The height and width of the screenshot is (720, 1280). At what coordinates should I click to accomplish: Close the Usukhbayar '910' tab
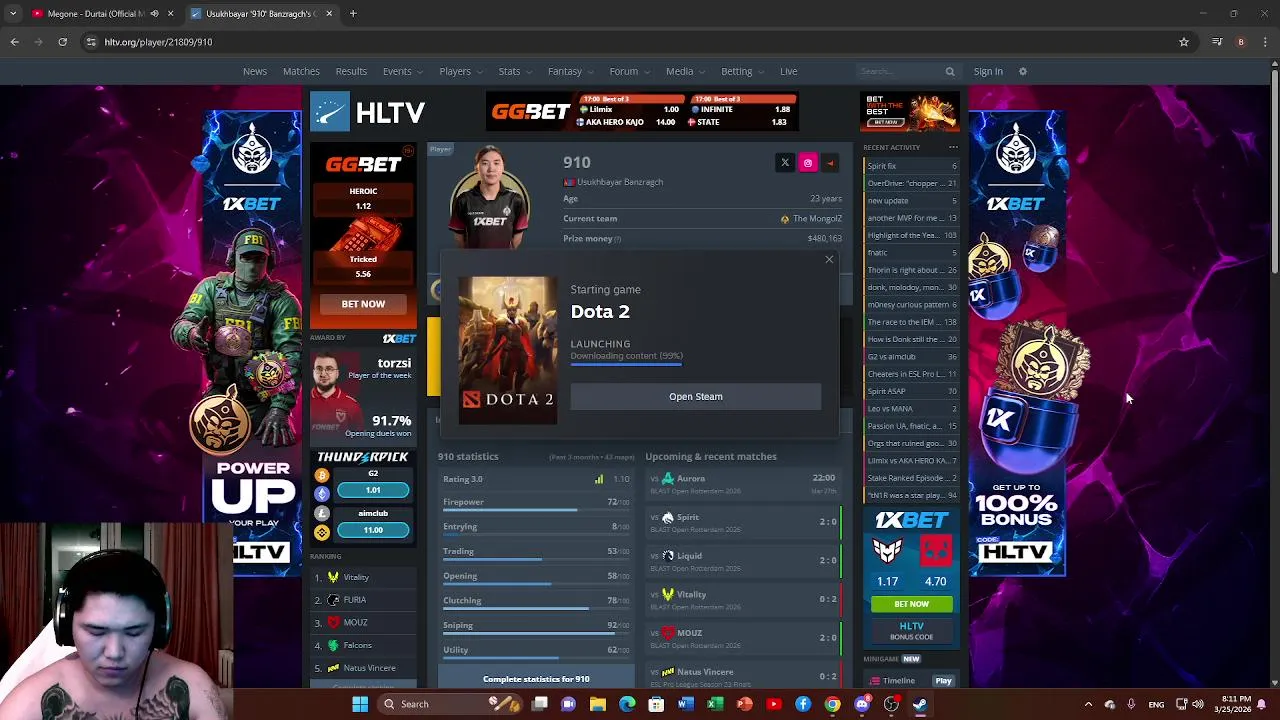pyautogui.click(x=328, y=13)
